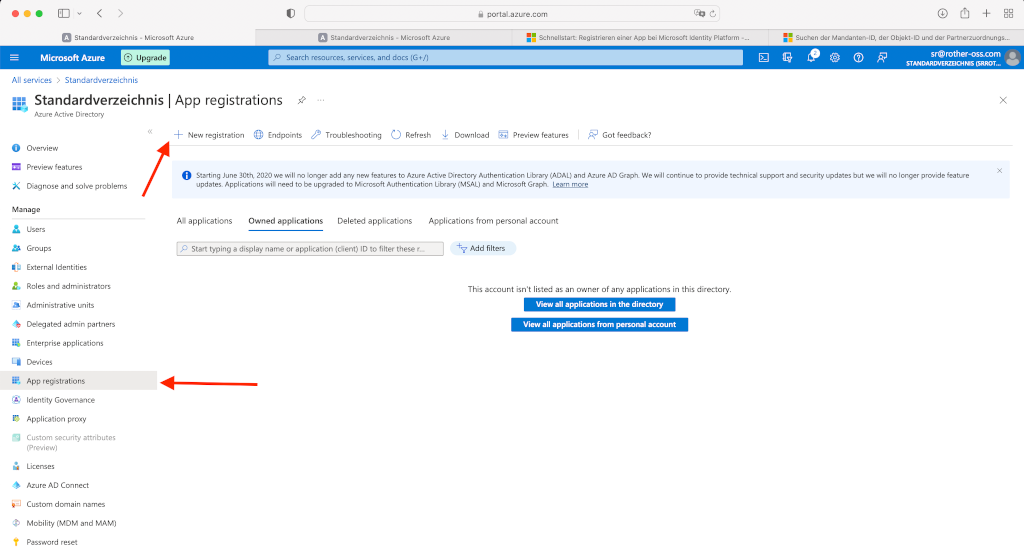The image size is (1024, 551).
Task: Click View all applications from personal account
Action: [600, 324]
